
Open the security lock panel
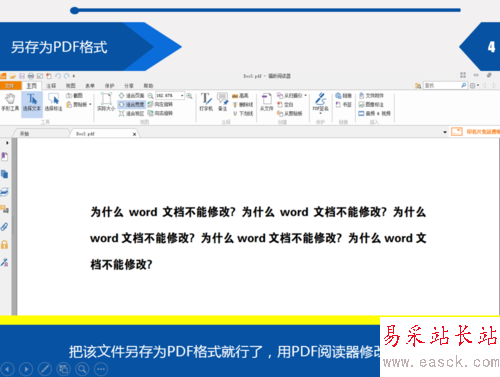click(x=5, y=245)
